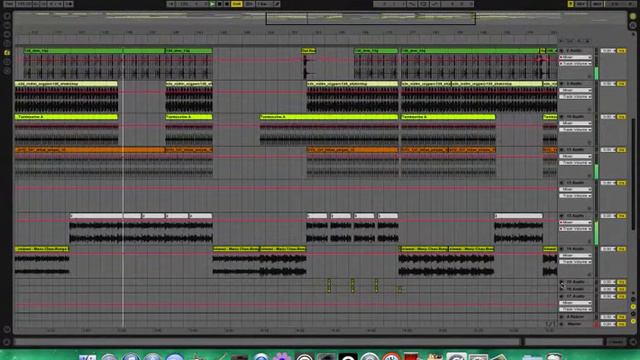The image size is (640, 360).
Task: Open File Browser 1 in the sidebar
Action: point(7,43)
